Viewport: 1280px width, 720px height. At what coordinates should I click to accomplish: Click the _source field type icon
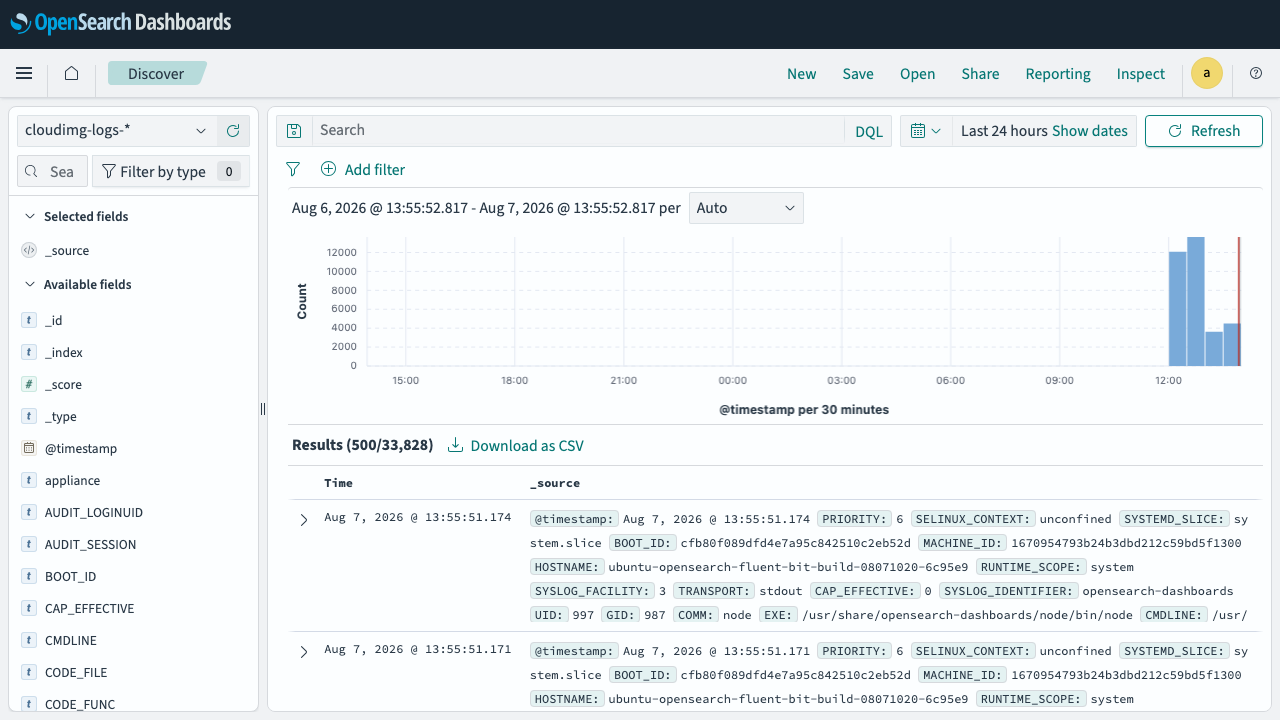tap(29, 251)
